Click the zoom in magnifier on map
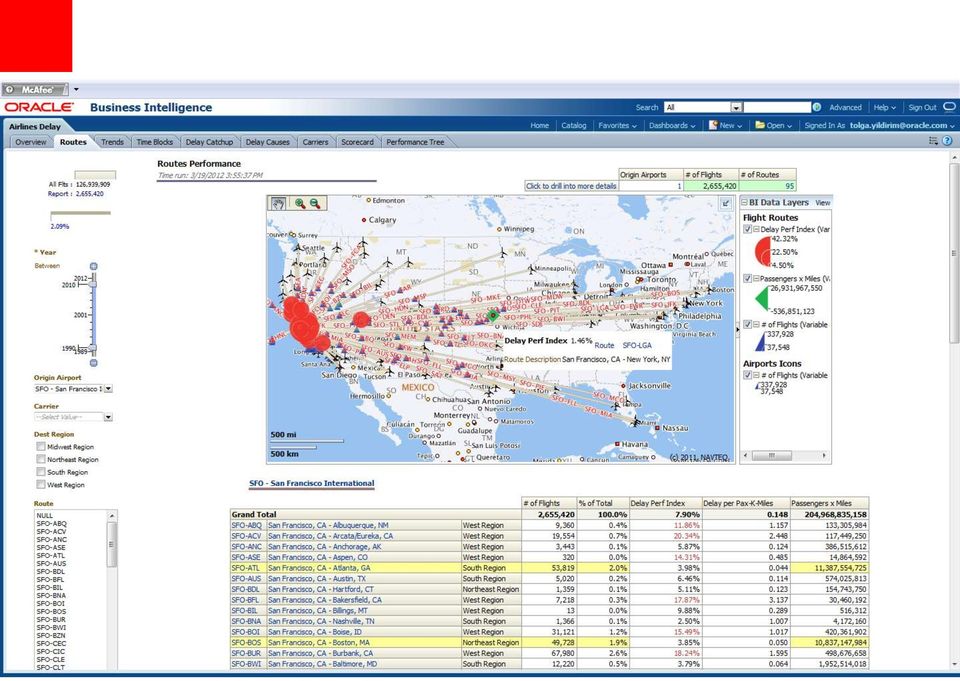Image resolution: width=960 pixels, height=681 pixels. [300, 203]
